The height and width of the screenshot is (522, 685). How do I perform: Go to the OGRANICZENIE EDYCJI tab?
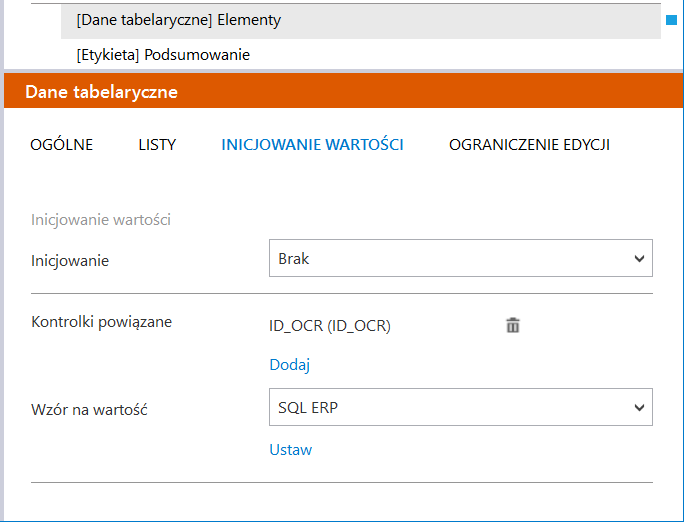[529, 144]
